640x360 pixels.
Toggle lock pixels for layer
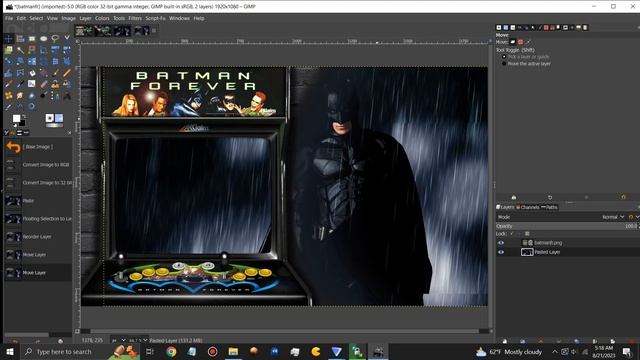coord(511,233)
